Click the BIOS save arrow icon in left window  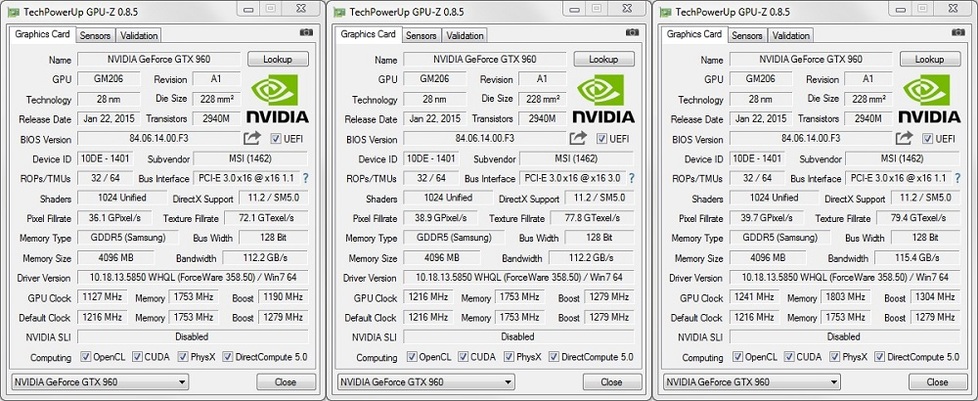point(253,138)
